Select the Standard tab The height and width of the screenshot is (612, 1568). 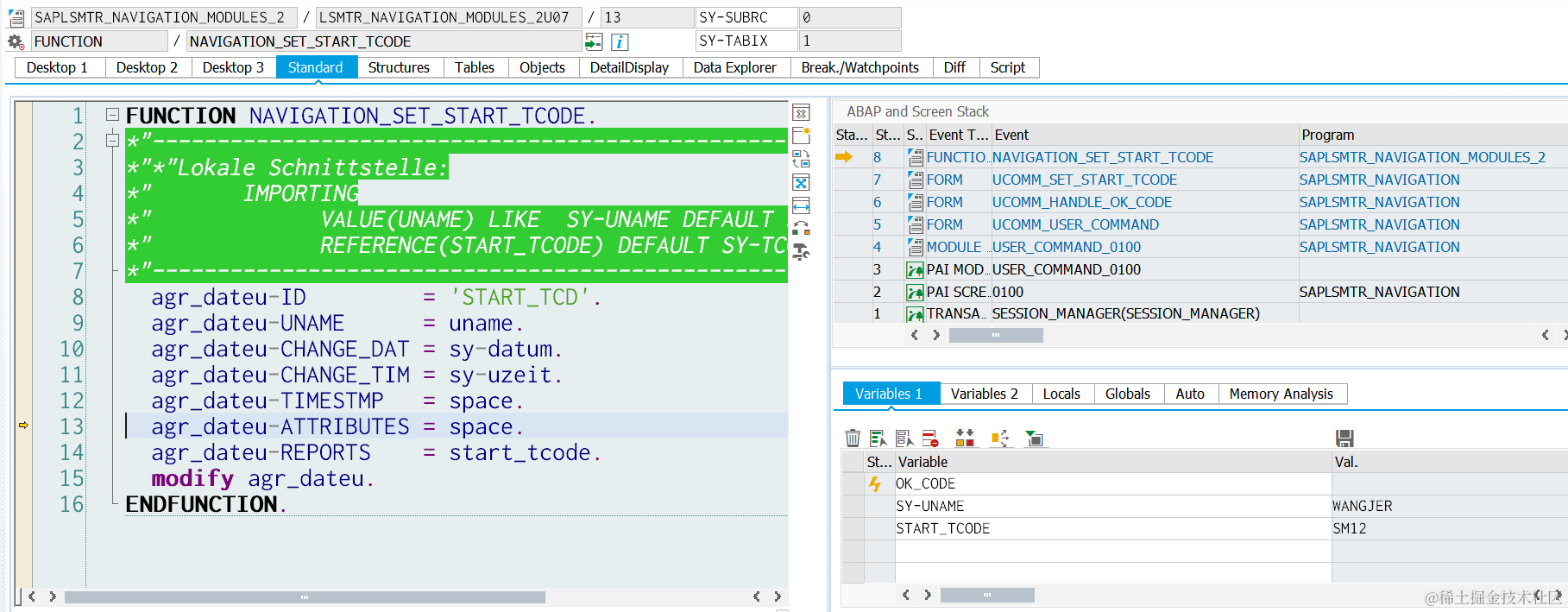coord(316,67)
